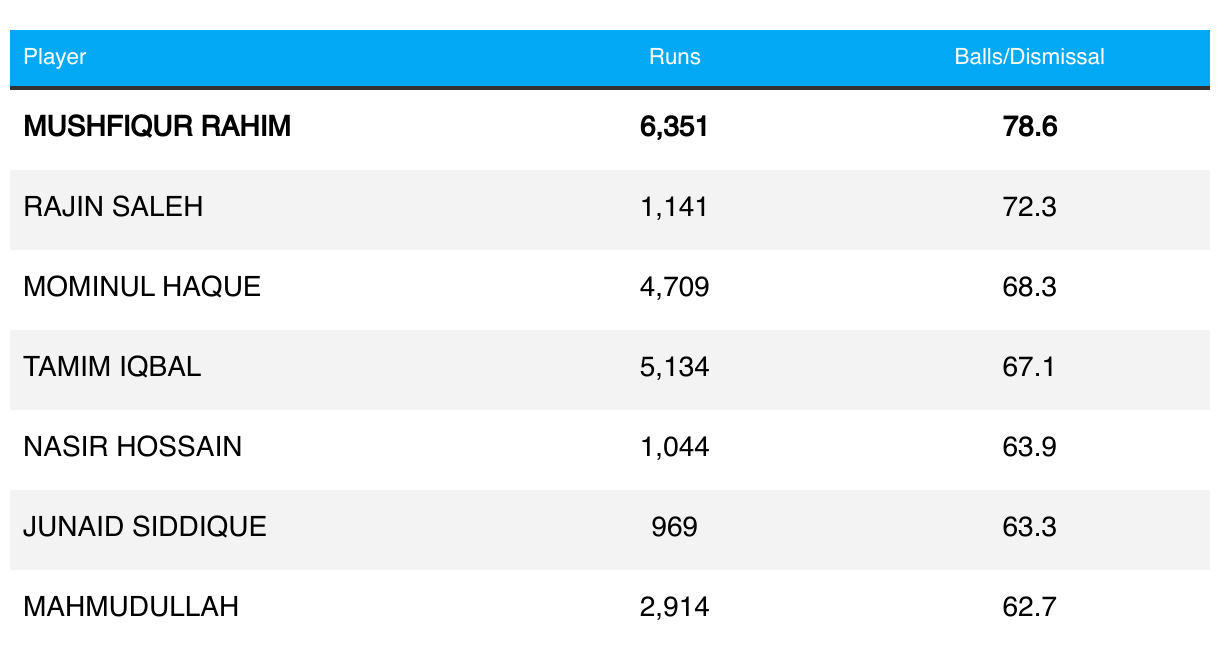Click the 67.1 balls/dismissal figure
This screenshot has width=1220, height=660.
1030,367
